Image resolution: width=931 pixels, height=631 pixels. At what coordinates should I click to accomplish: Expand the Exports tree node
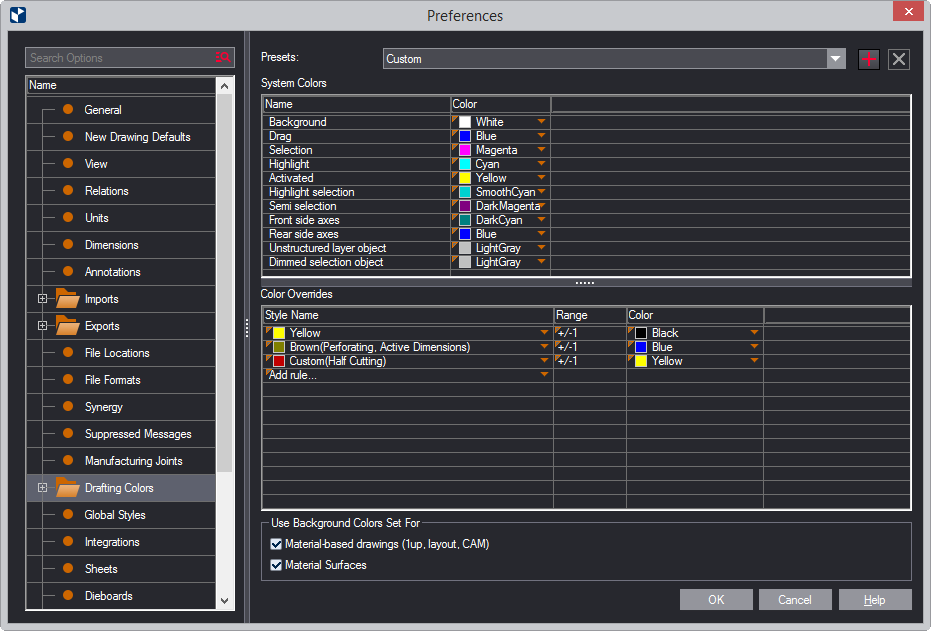click(42, 325)
